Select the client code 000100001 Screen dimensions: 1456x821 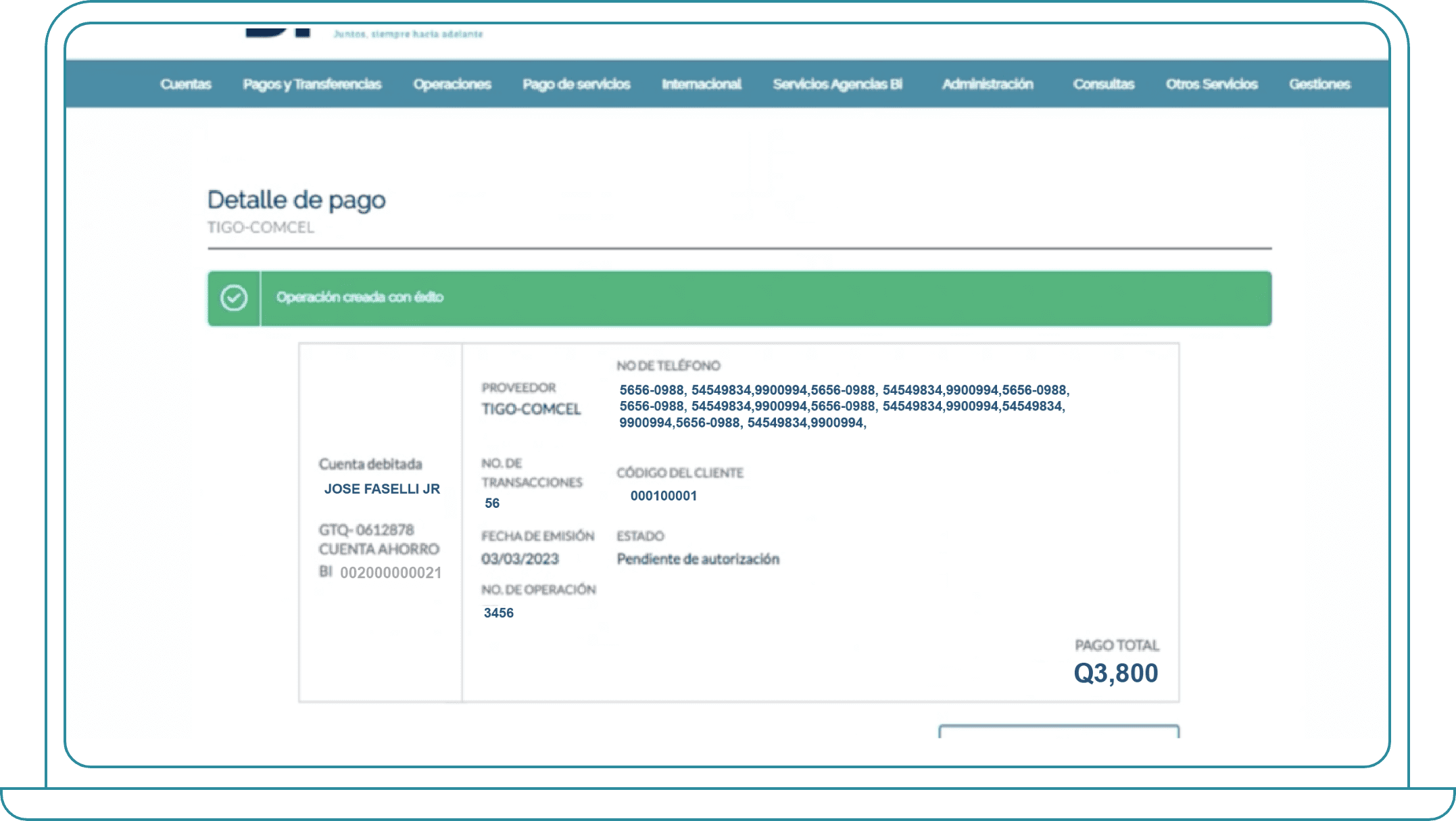tap(664, 496)
